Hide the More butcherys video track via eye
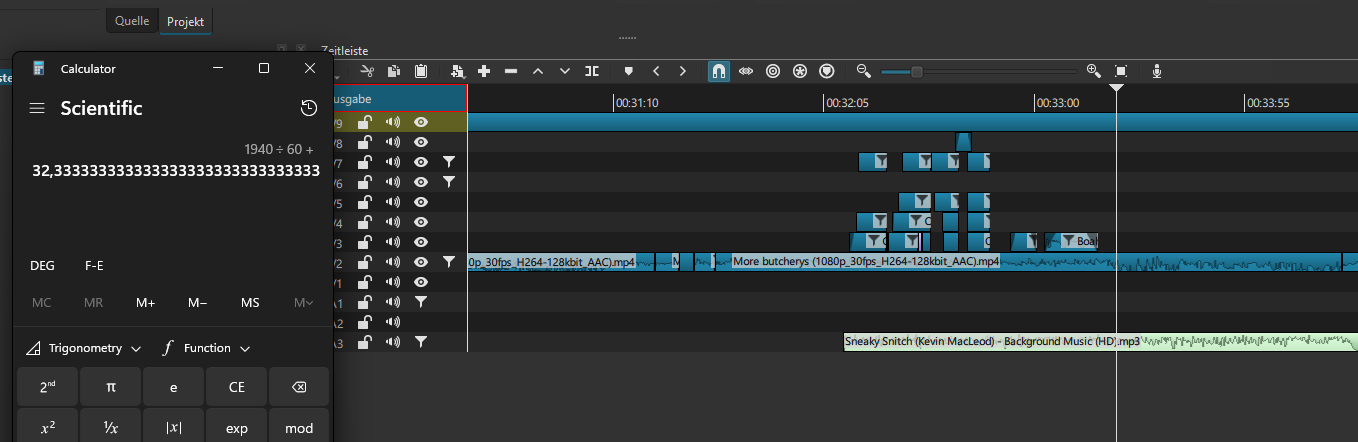The image size is (1358, 442). 421,262
